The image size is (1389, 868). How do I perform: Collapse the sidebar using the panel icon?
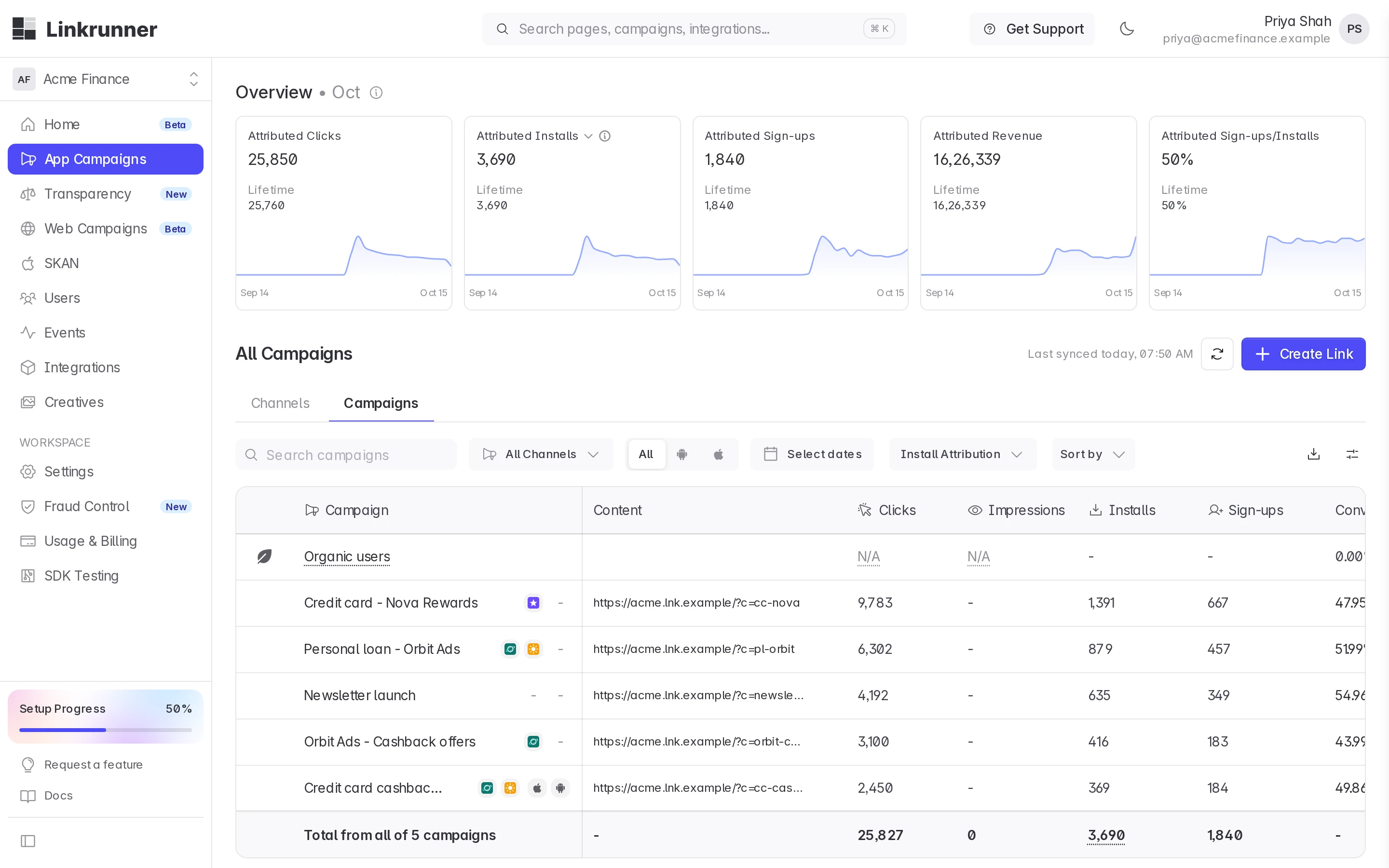(x=27, y=841)
